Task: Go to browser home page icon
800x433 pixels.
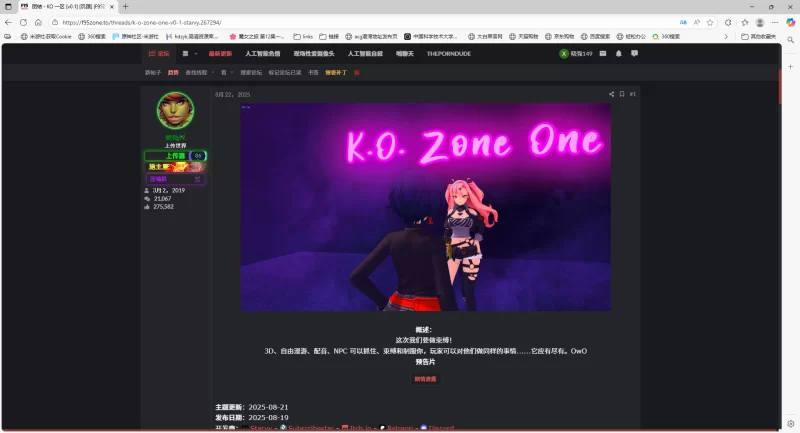Action: 38,22
